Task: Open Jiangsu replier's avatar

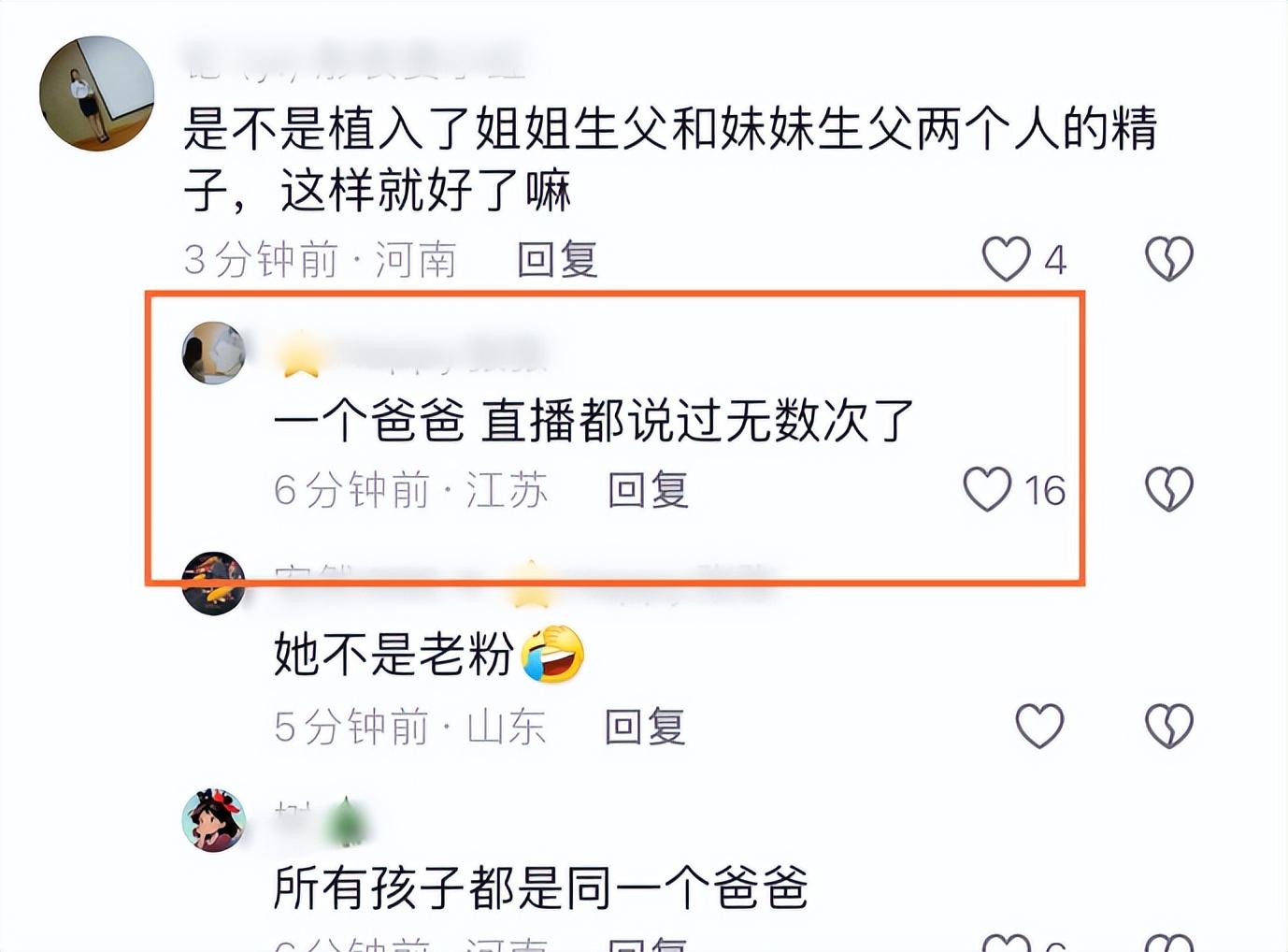Action: (x=214, y=353)
